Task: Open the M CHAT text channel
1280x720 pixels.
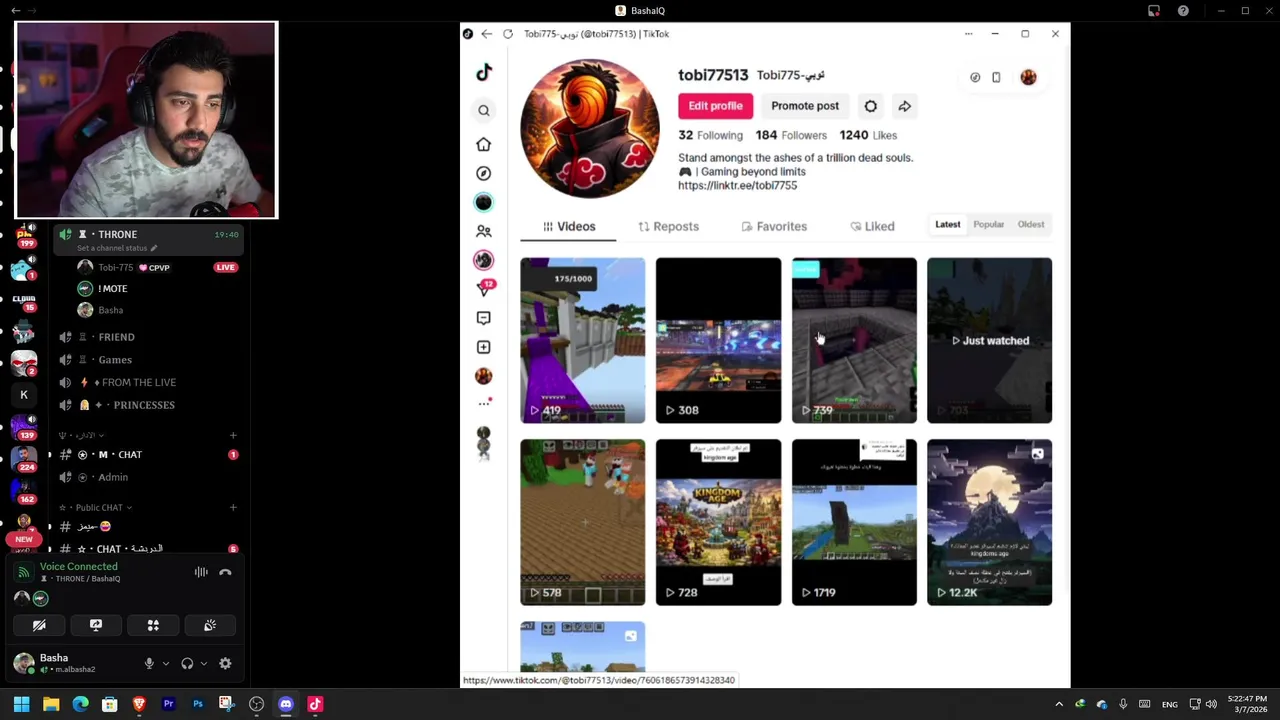Action: point(148,454)
